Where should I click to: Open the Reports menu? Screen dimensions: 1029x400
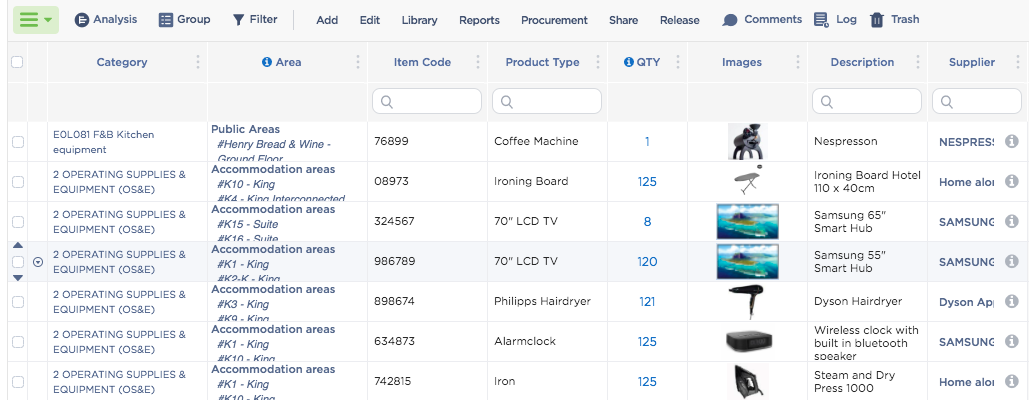point(479,20)
